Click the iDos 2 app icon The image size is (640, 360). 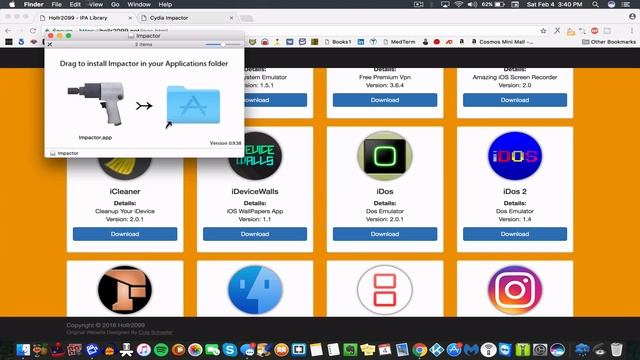coord(515,156)
